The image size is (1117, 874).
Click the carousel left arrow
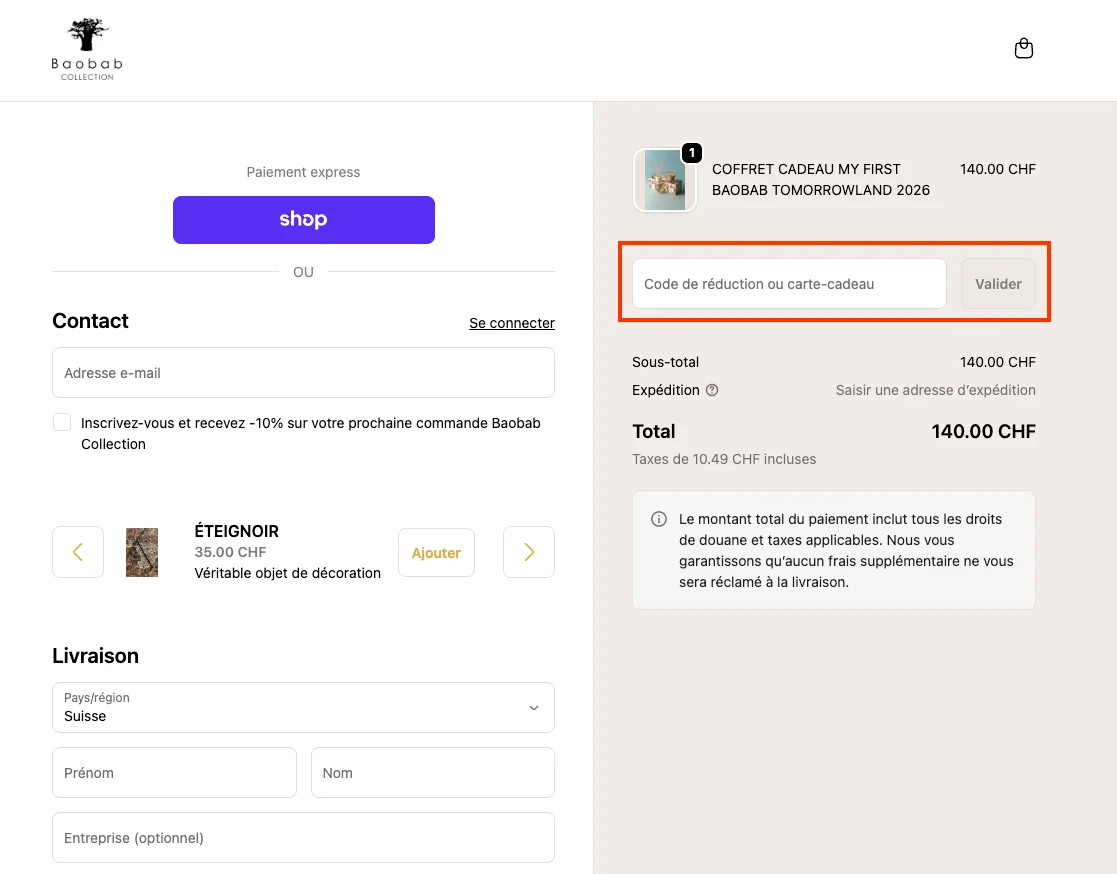(x=77, y=552)
